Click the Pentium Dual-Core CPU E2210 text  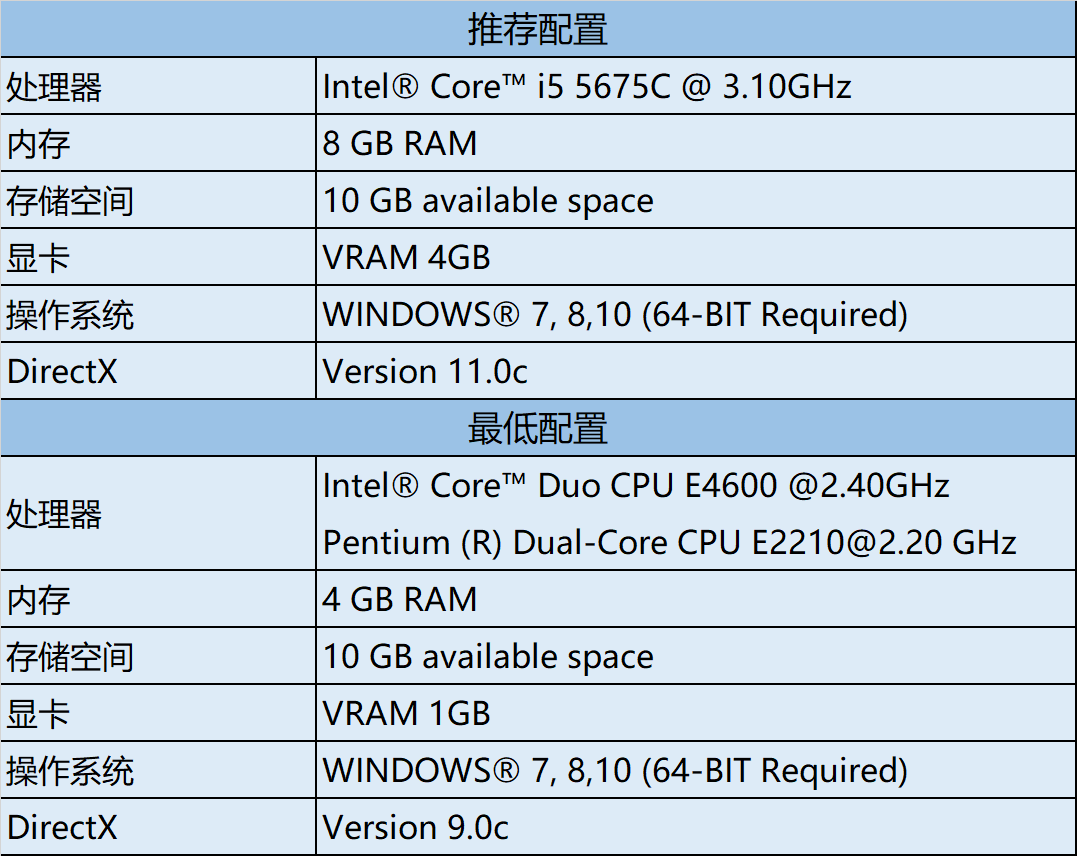pos(669,542)
